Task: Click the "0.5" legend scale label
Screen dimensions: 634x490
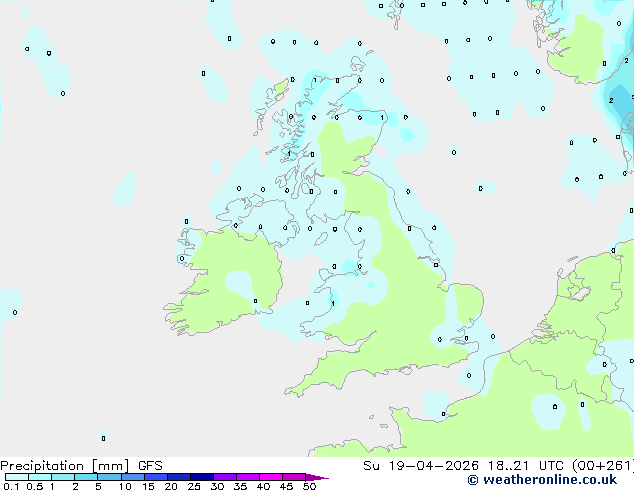Action: click(x=35, y=486)
